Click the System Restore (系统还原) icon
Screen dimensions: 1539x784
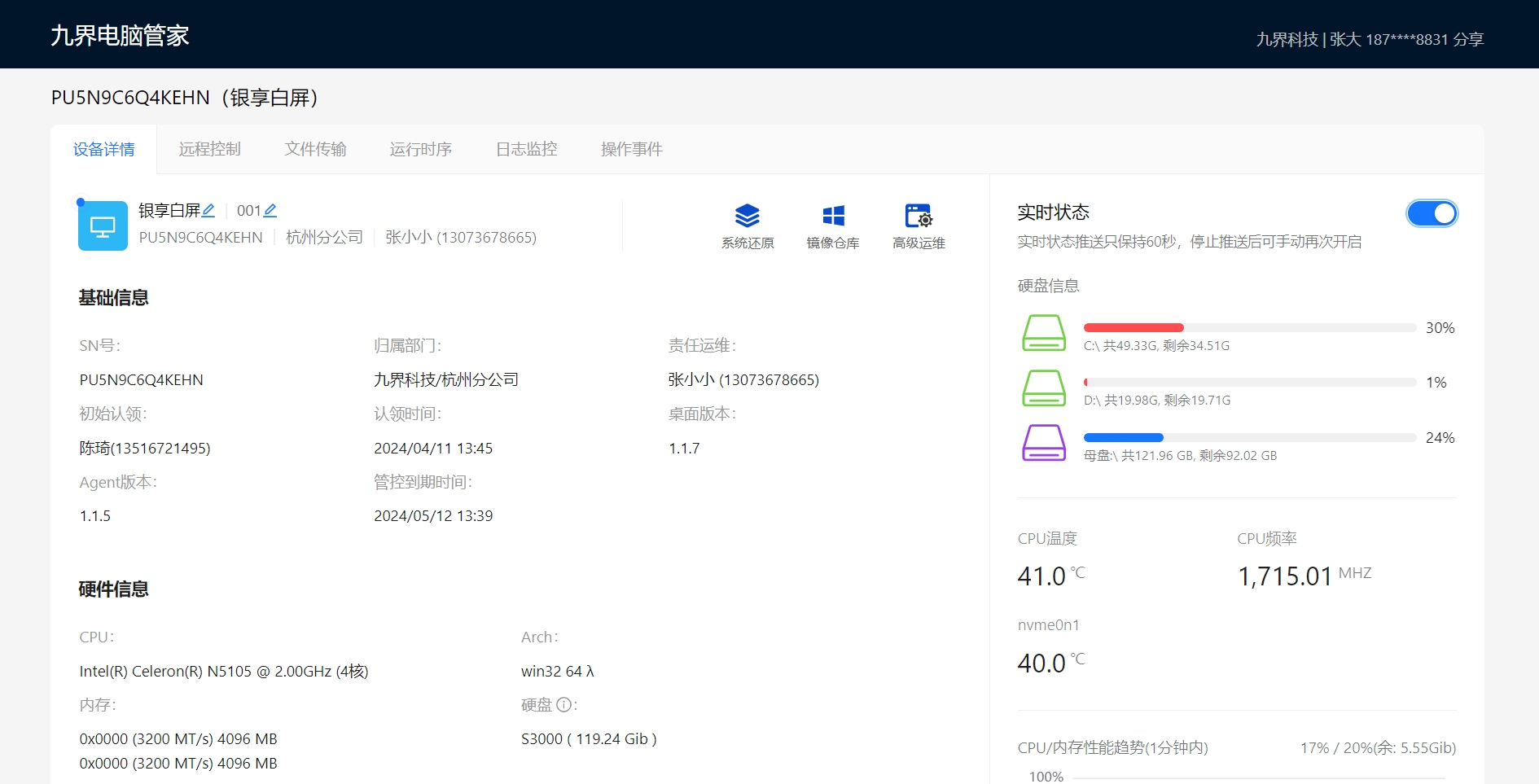pos(747,216)
